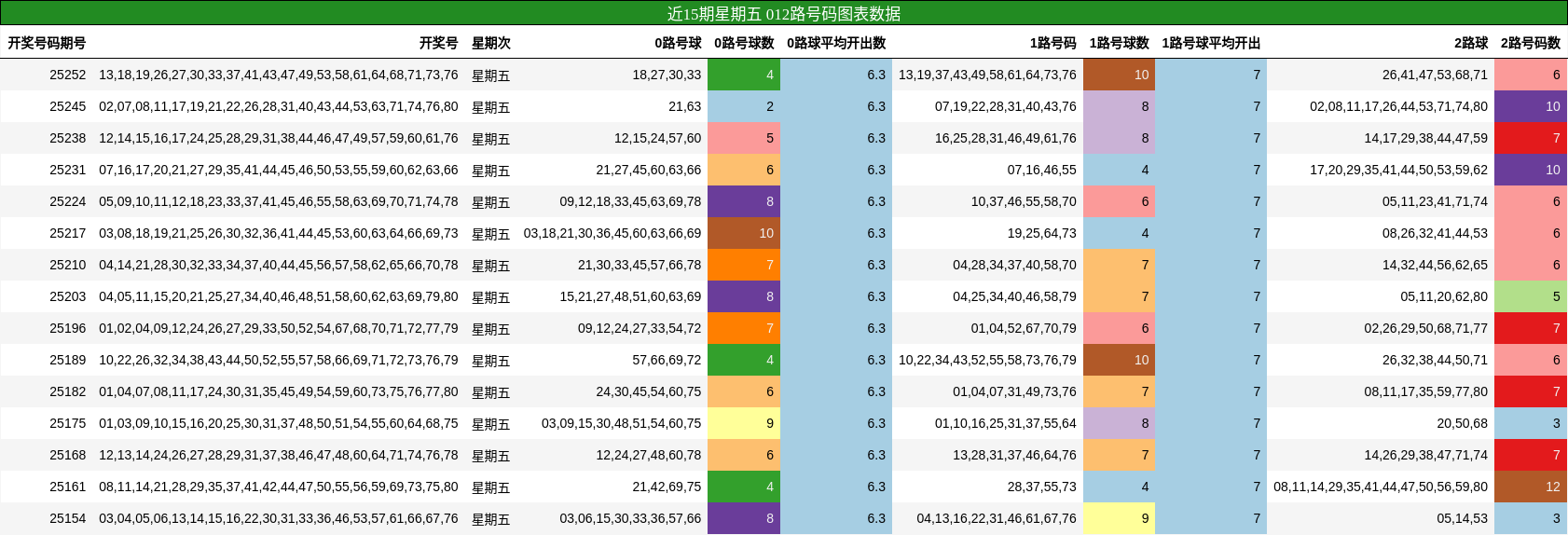Click brown 10 cell in row 25217

tap(744, 233)
